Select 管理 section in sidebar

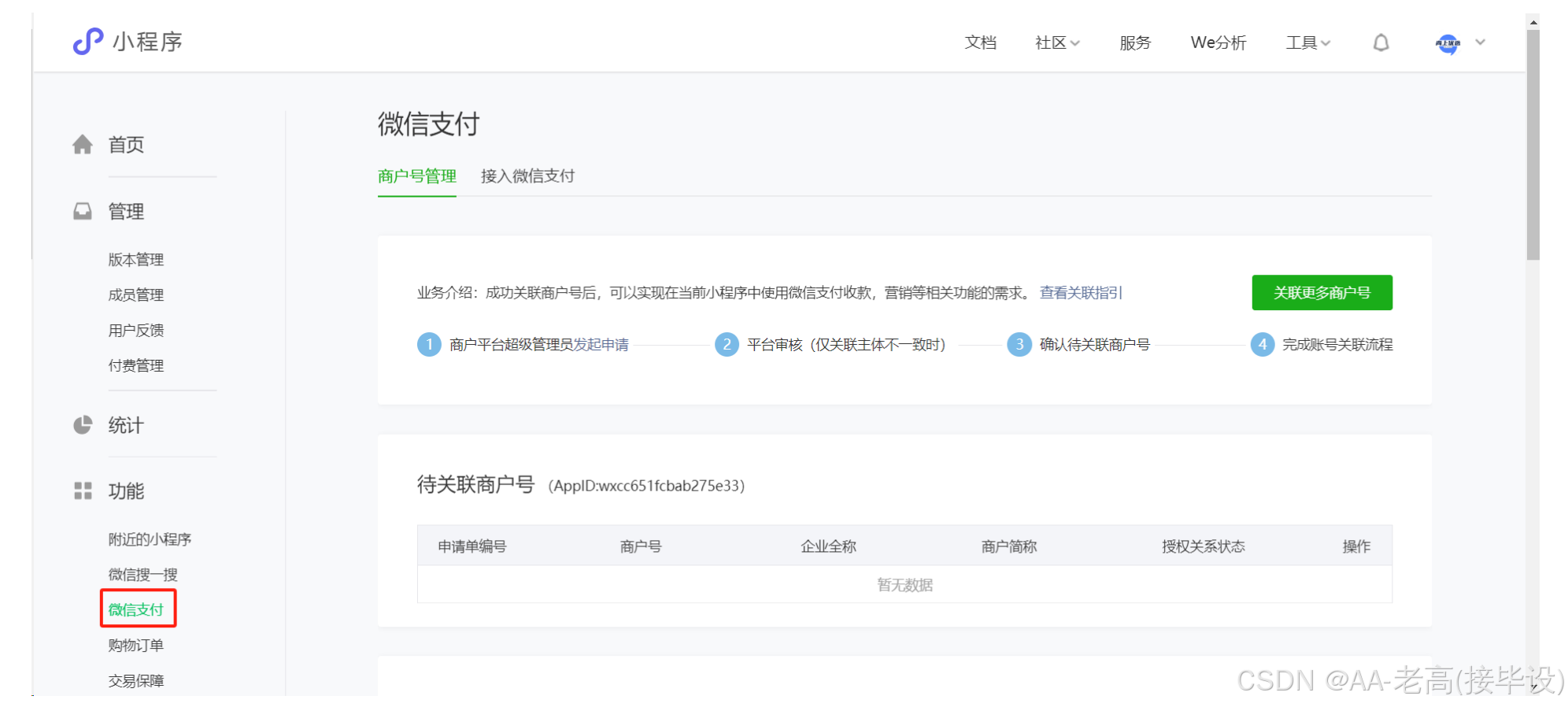tap(126, 211)
